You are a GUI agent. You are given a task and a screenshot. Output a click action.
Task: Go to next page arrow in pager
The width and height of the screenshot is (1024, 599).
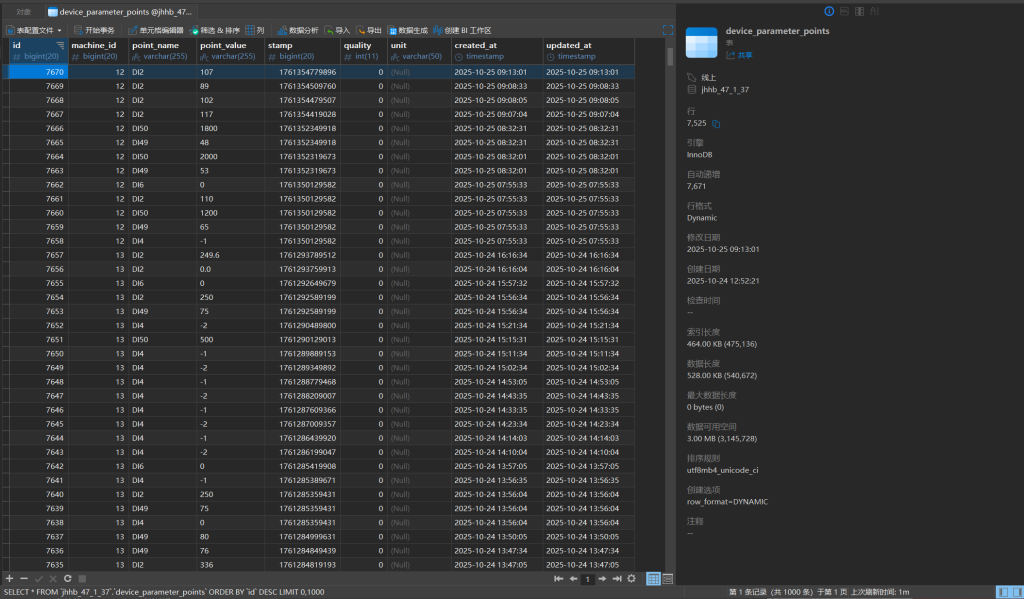click(x=604, y=579)
